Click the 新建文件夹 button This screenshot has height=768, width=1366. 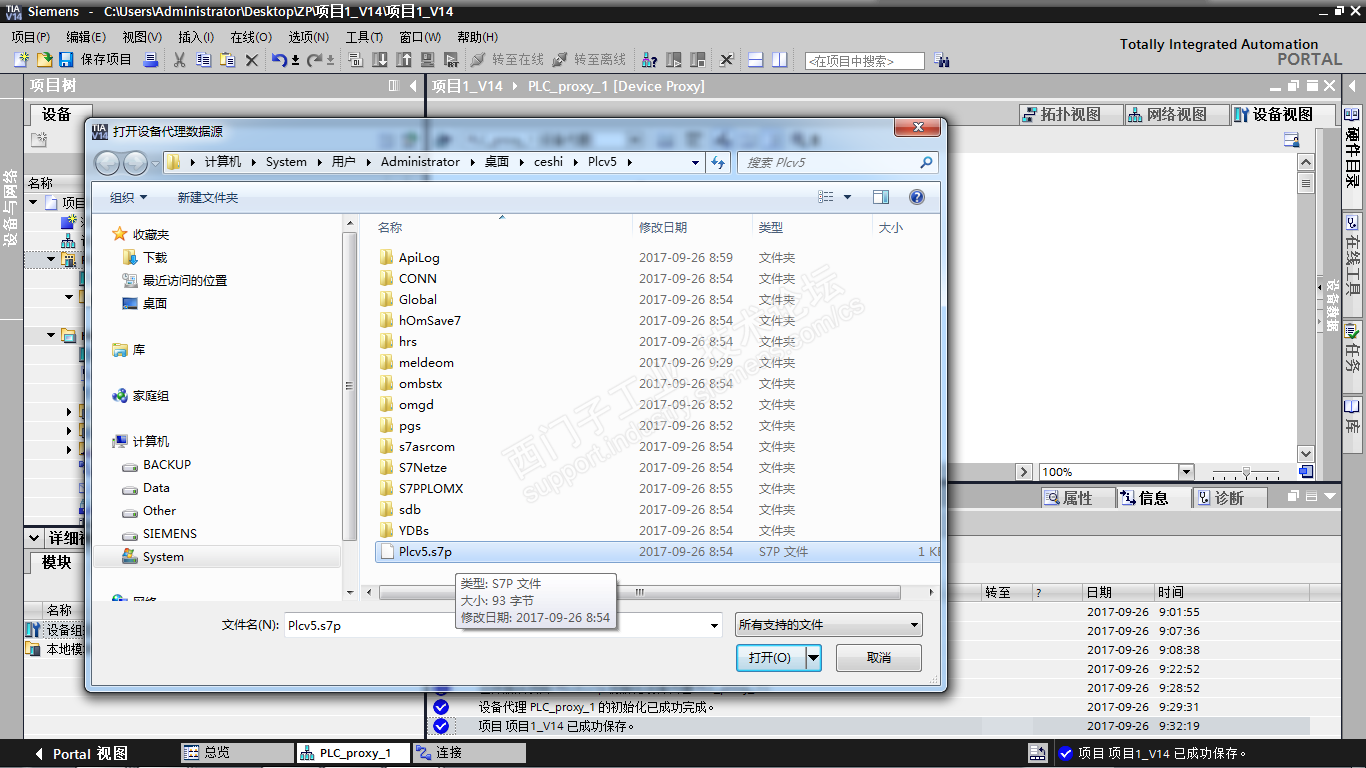click(208, 198)
